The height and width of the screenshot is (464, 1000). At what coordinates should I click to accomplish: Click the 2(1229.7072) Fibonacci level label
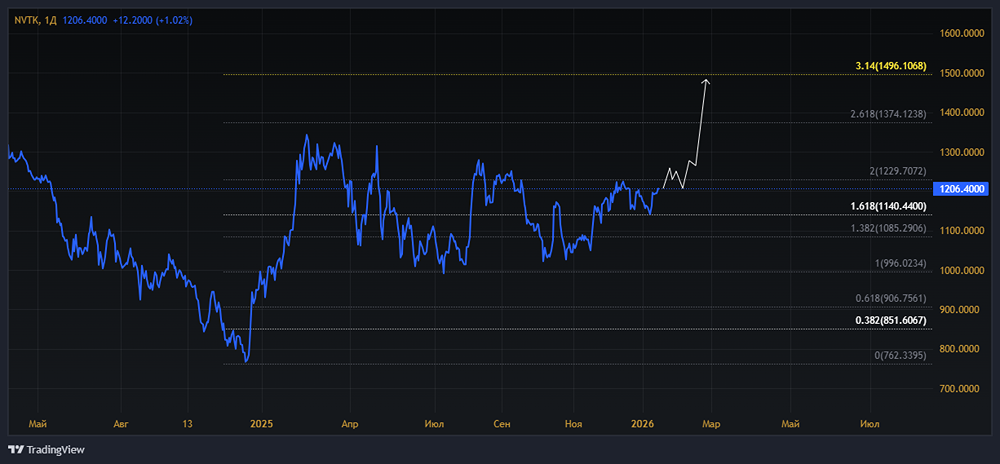pyautogui.click(x=899, y=171)
